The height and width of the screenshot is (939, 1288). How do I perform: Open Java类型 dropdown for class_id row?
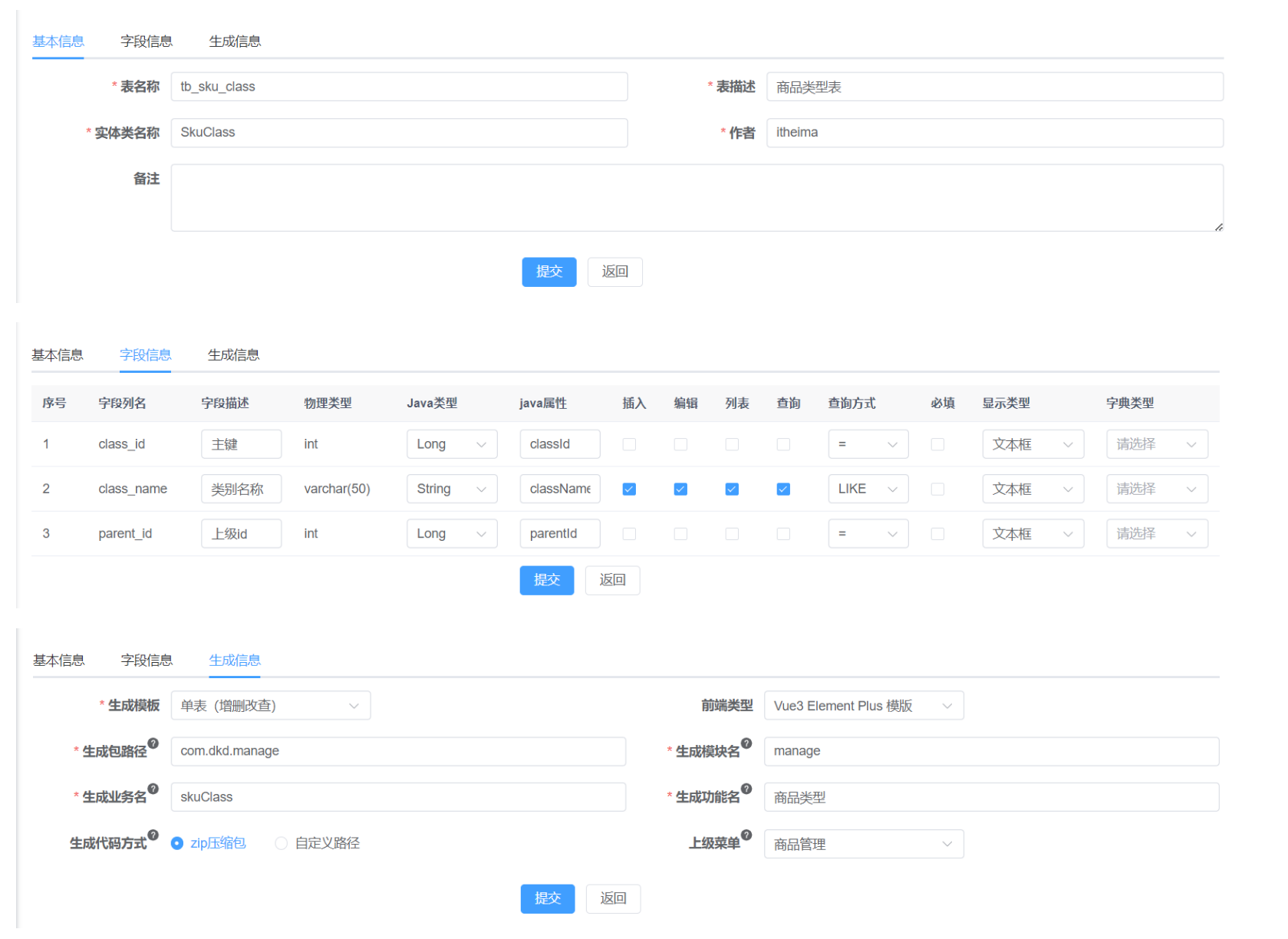(x=452, y=443)
